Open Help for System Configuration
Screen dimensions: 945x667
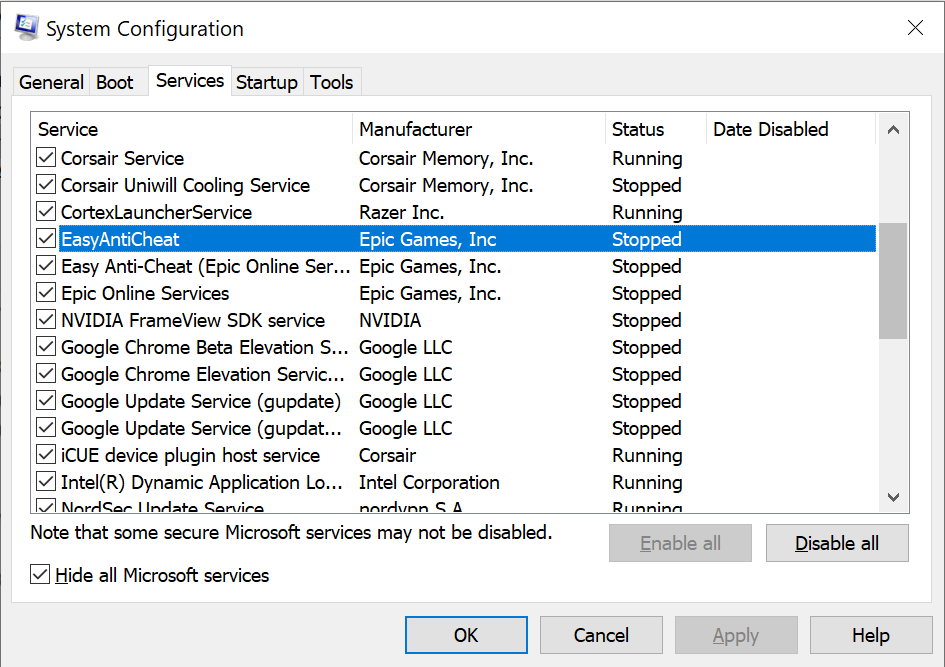tap(870, 635)
